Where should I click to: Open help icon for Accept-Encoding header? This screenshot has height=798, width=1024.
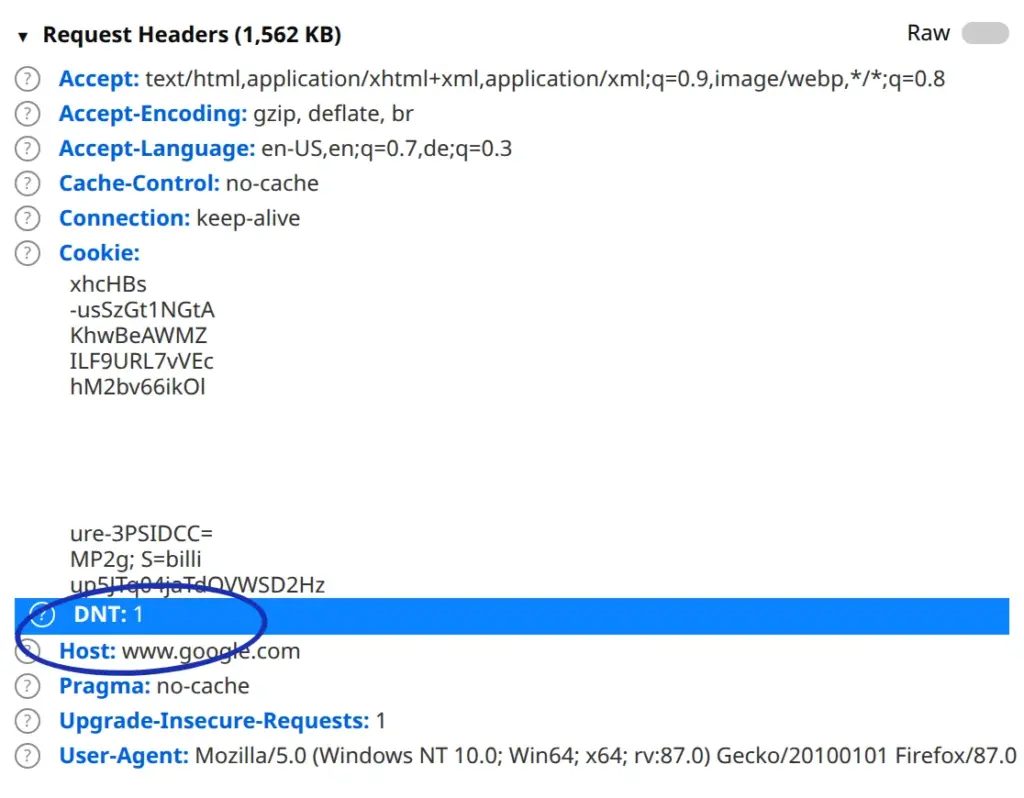click(x=27, y=114)
